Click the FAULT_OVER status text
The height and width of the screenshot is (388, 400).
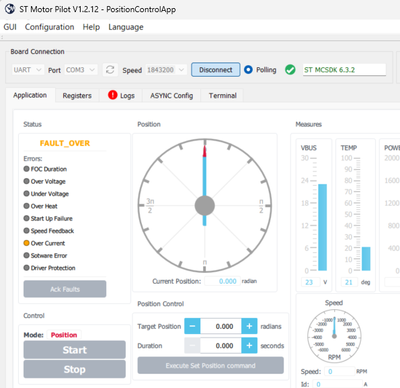(x=65, y=143)
